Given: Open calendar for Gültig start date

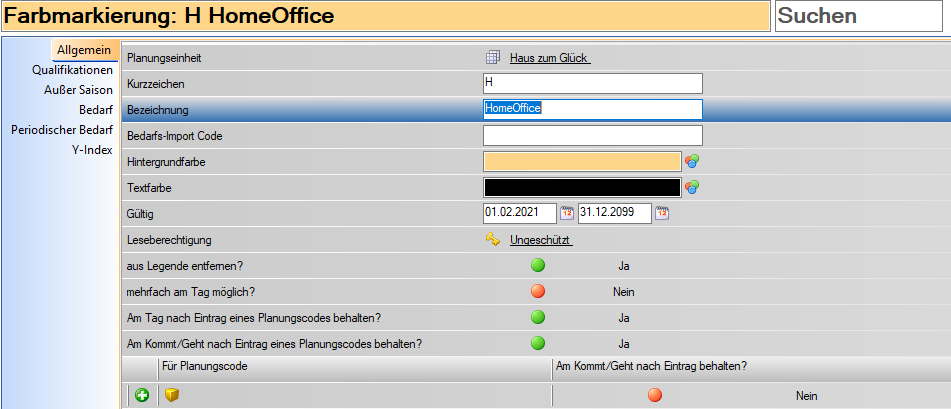Looking at the screenshot, I should 566,213.
